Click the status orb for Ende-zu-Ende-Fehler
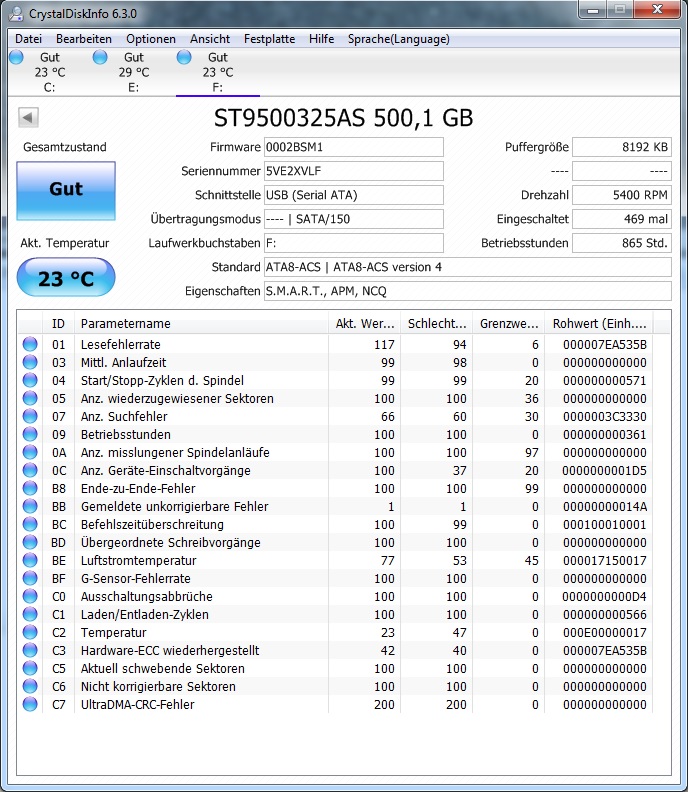The height and width of the screenshot is (792, 688). point(30,488)
